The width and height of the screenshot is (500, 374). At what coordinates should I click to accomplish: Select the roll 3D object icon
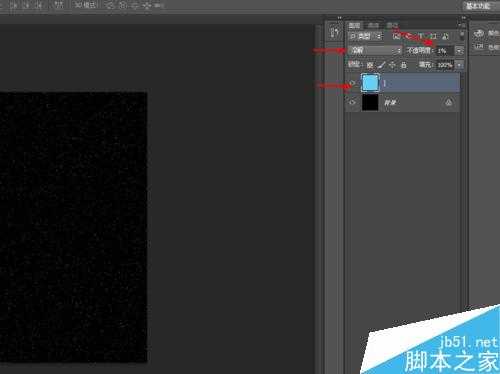point(122,5)
